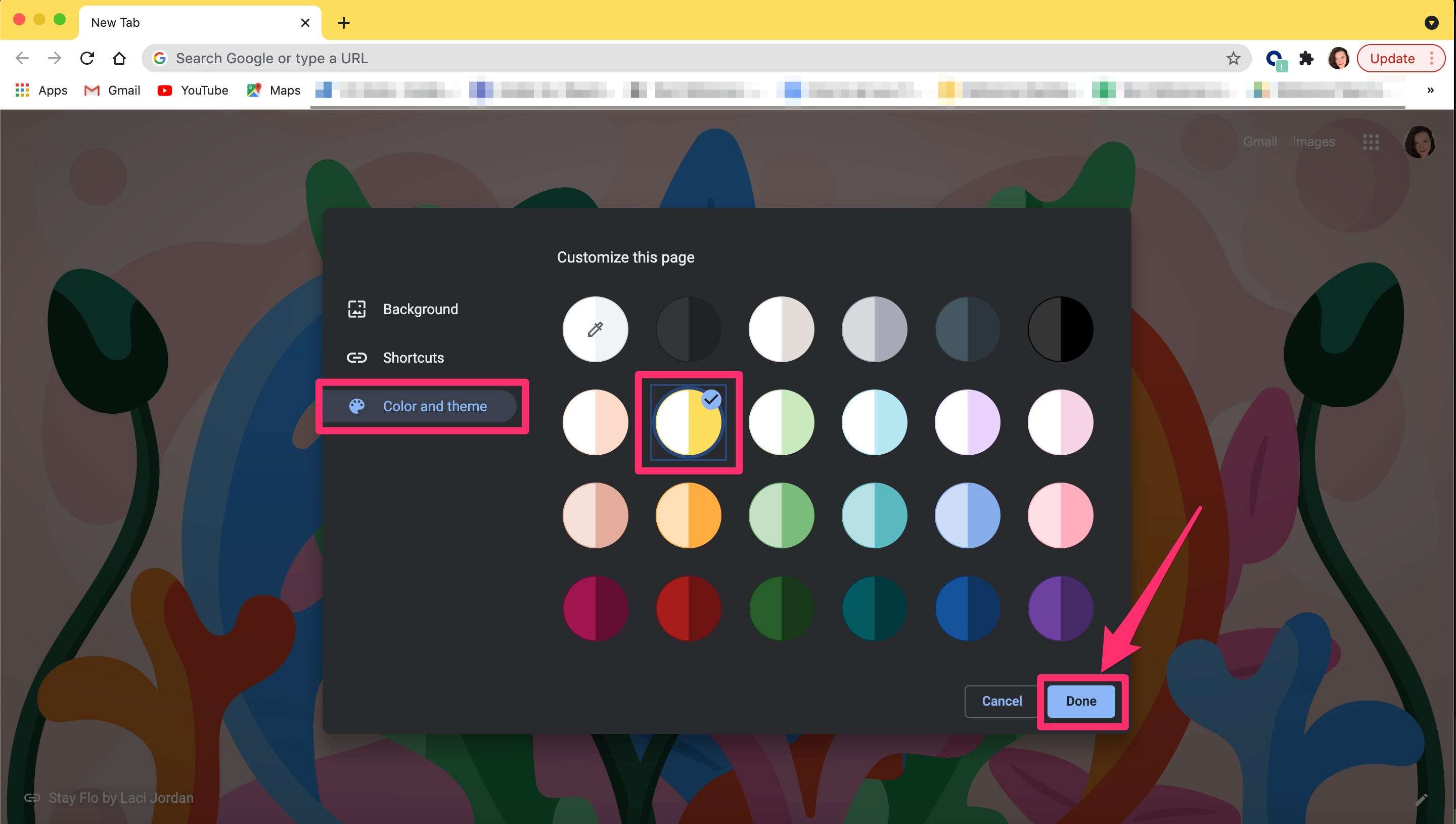
Task: Open the Color and theme section
Action: pos(434,406)
